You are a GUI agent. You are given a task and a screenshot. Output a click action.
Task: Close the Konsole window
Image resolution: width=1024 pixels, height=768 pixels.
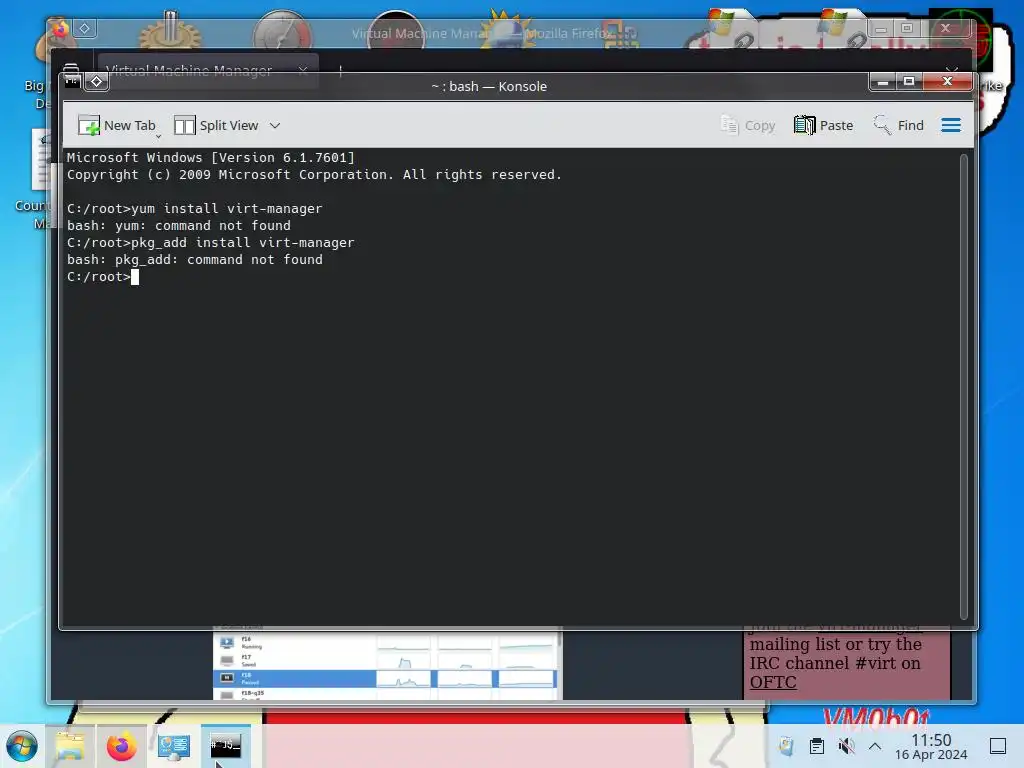[x=948, y=82]
